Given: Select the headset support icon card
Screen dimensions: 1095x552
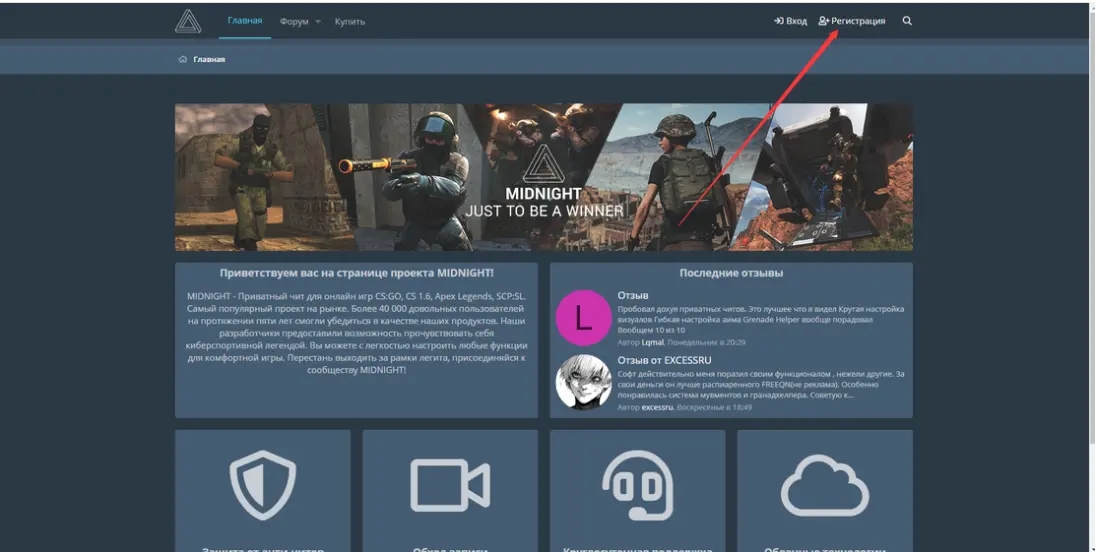Looking at the screenshot, I should (x=637, y=487).
